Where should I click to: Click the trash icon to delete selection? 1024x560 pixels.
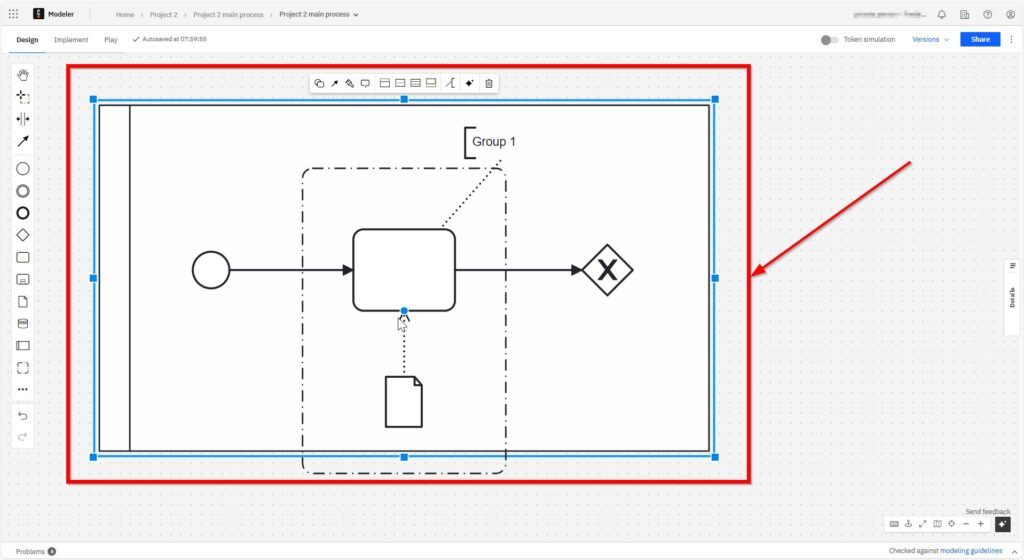[x=489, y=83]
